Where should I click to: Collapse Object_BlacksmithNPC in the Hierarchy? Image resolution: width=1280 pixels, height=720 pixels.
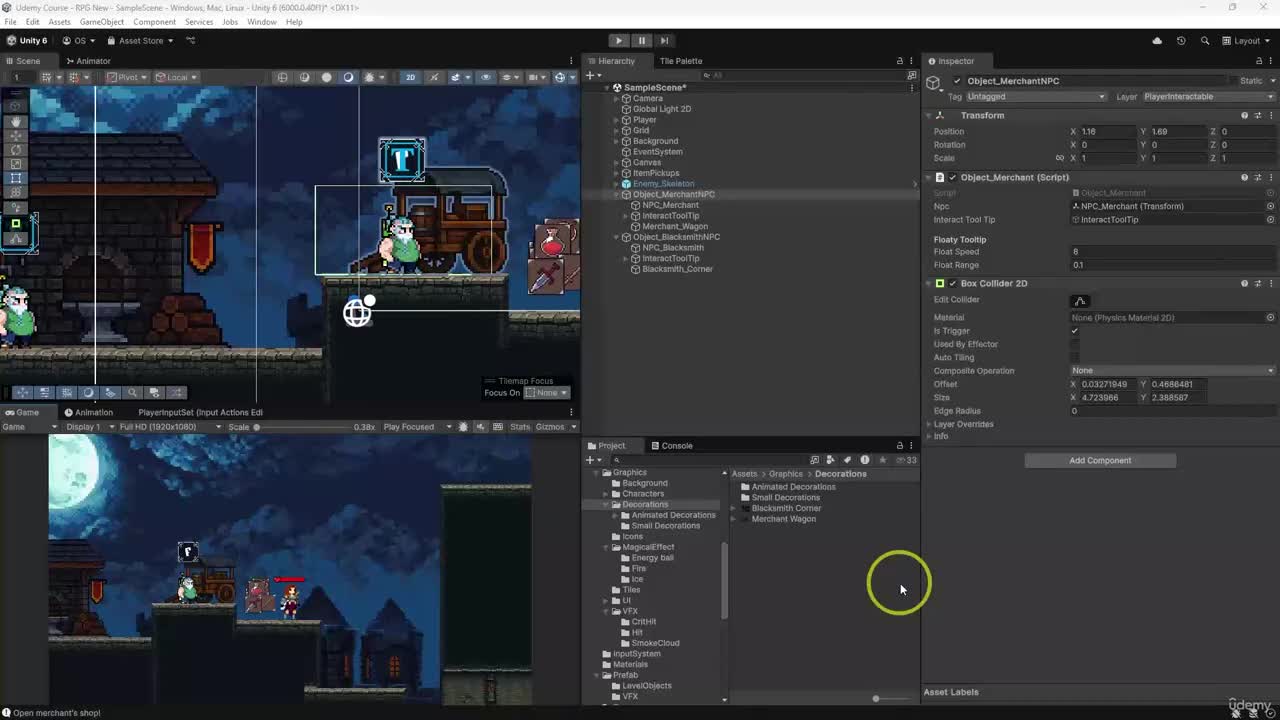tap(616, 237)
